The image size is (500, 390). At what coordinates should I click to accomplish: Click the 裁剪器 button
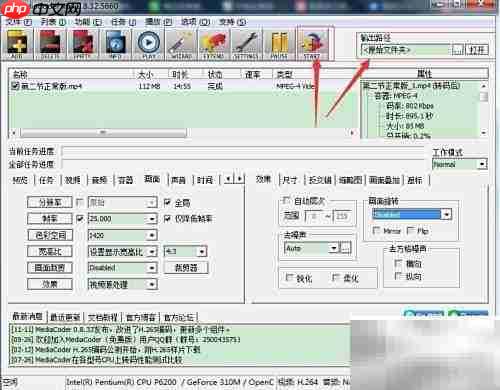point(186,268)
